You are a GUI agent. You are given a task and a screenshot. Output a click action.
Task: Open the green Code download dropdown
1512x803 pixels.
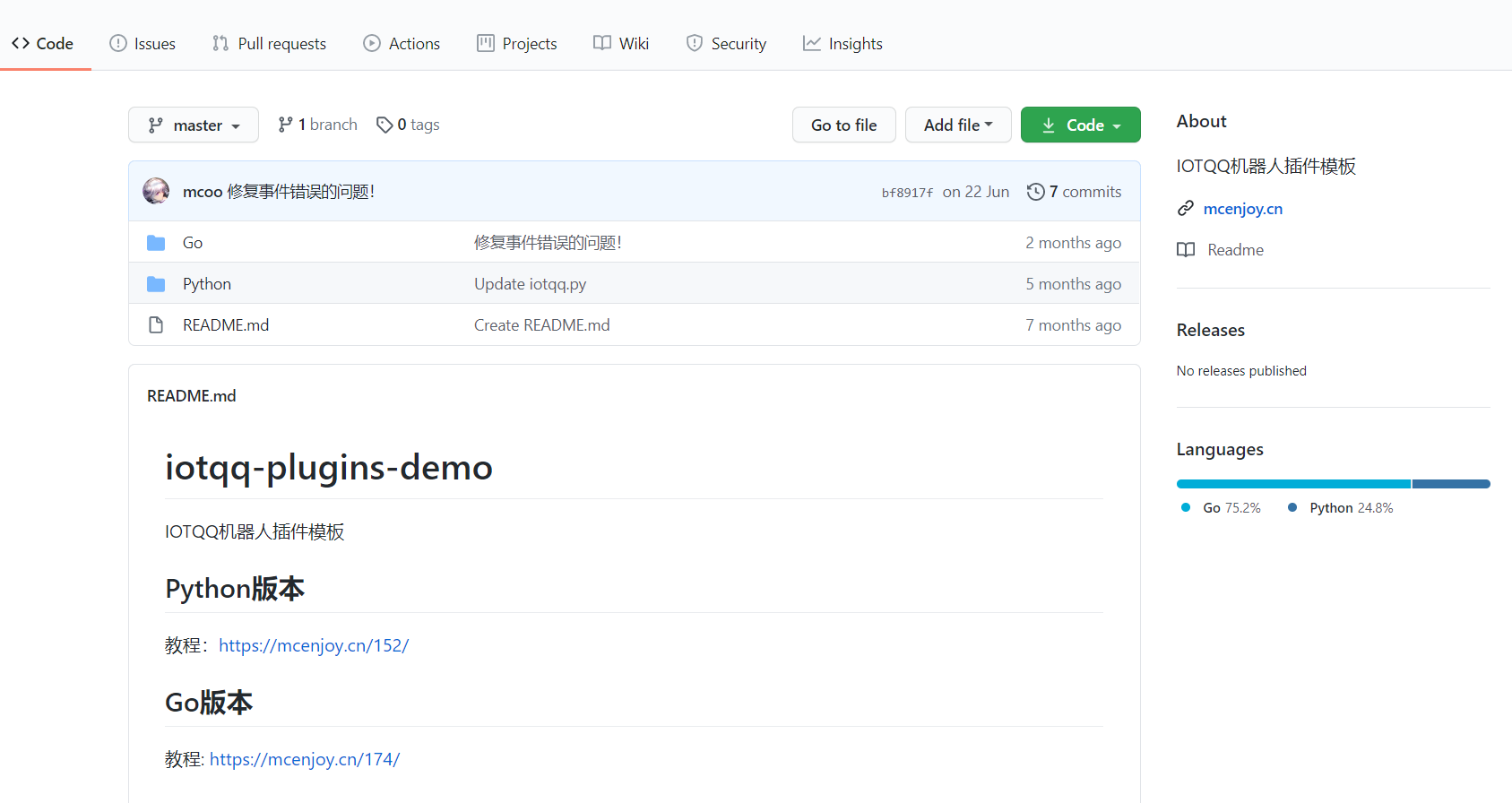(1081, 125)
